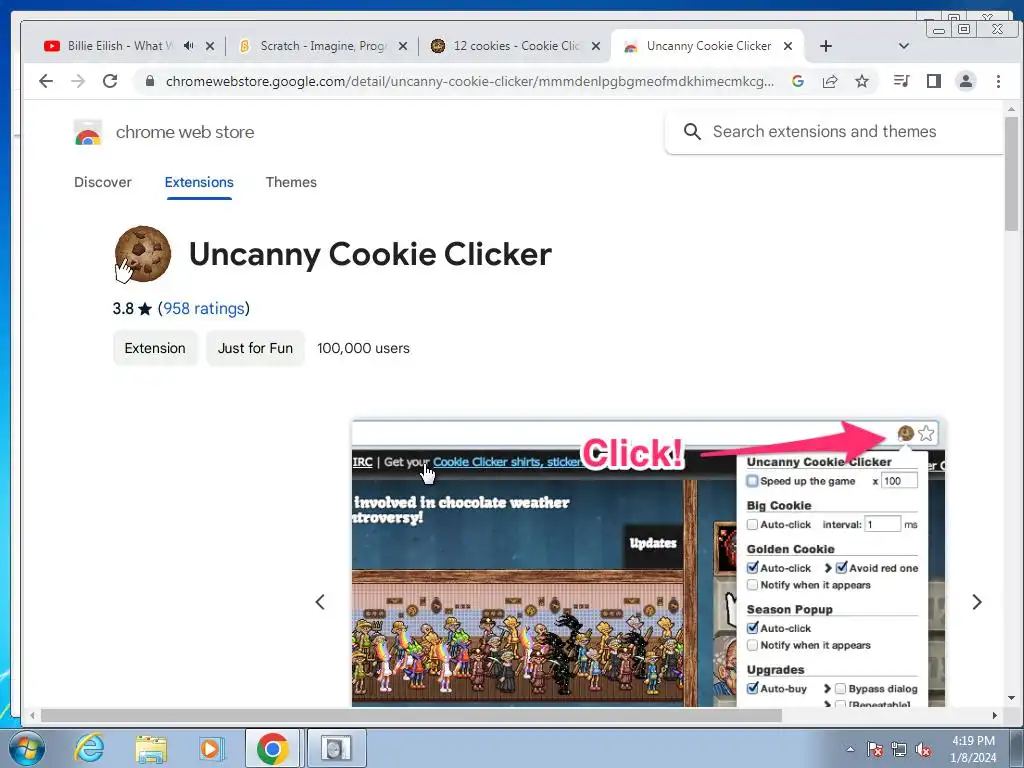This screenshot has width=1024, height=768.
Task: Open Windows Media Player in taskbar
Action: [x=211, y=748]
